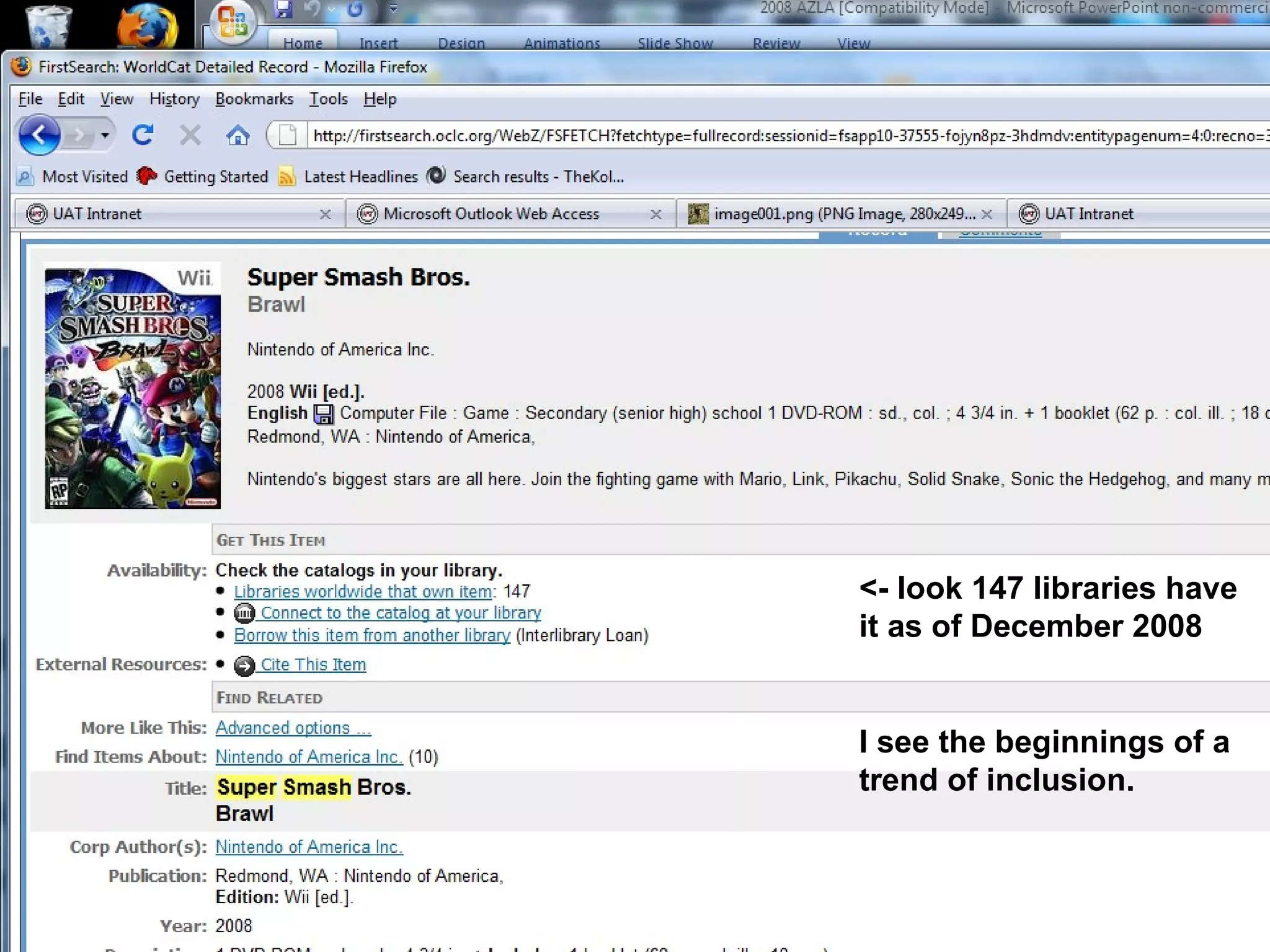The width and height of the screenshot is (1270, 952).
Task: Open the Latest Headlines feed bookmark
Action: [x=348, y=177]
